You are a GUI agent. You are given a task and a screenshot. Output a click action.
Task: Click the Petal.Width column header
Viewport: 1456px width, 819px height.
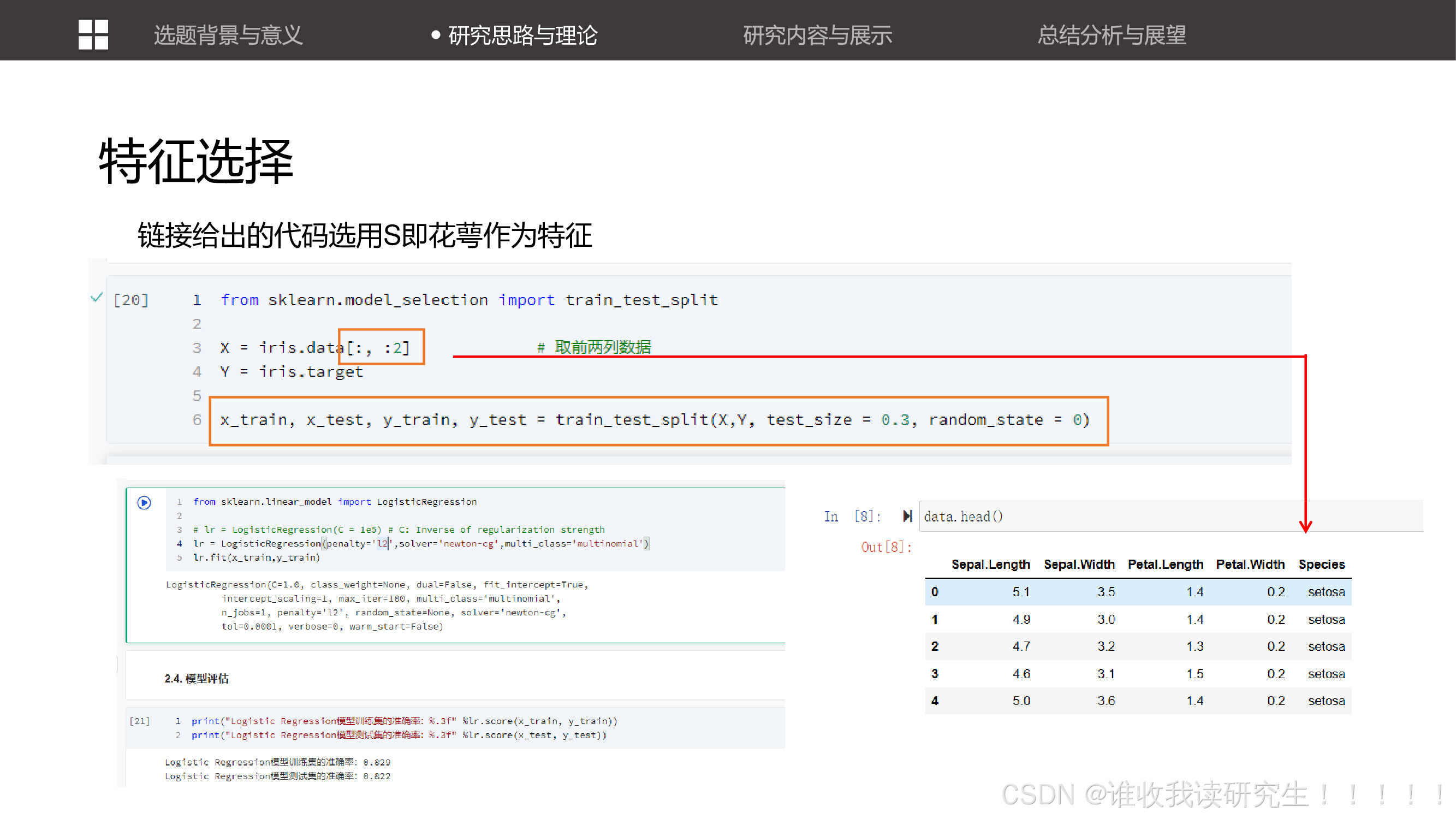point(1250,564)
